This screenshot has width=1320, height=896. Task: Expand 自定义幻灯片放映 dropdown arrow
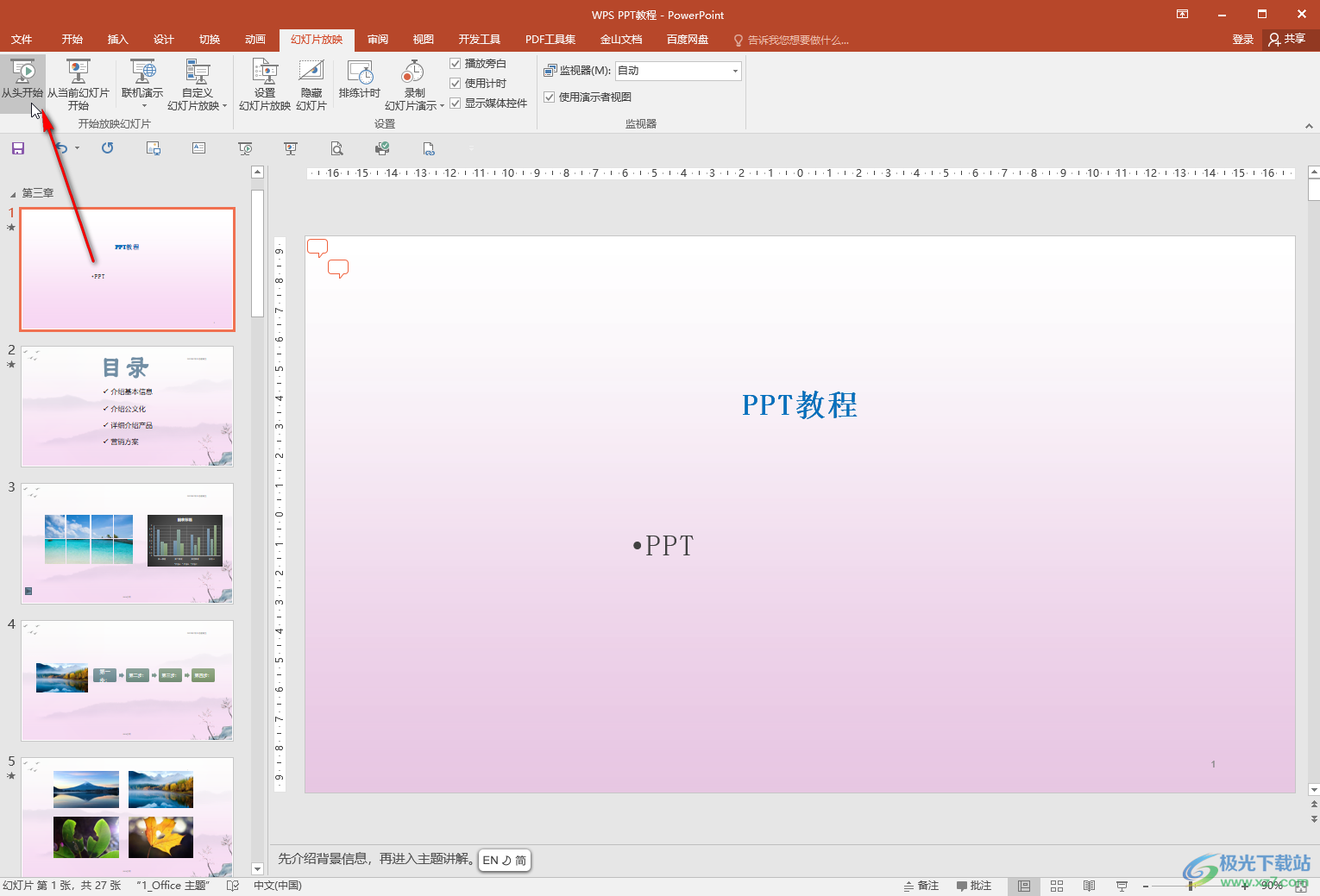224,106
